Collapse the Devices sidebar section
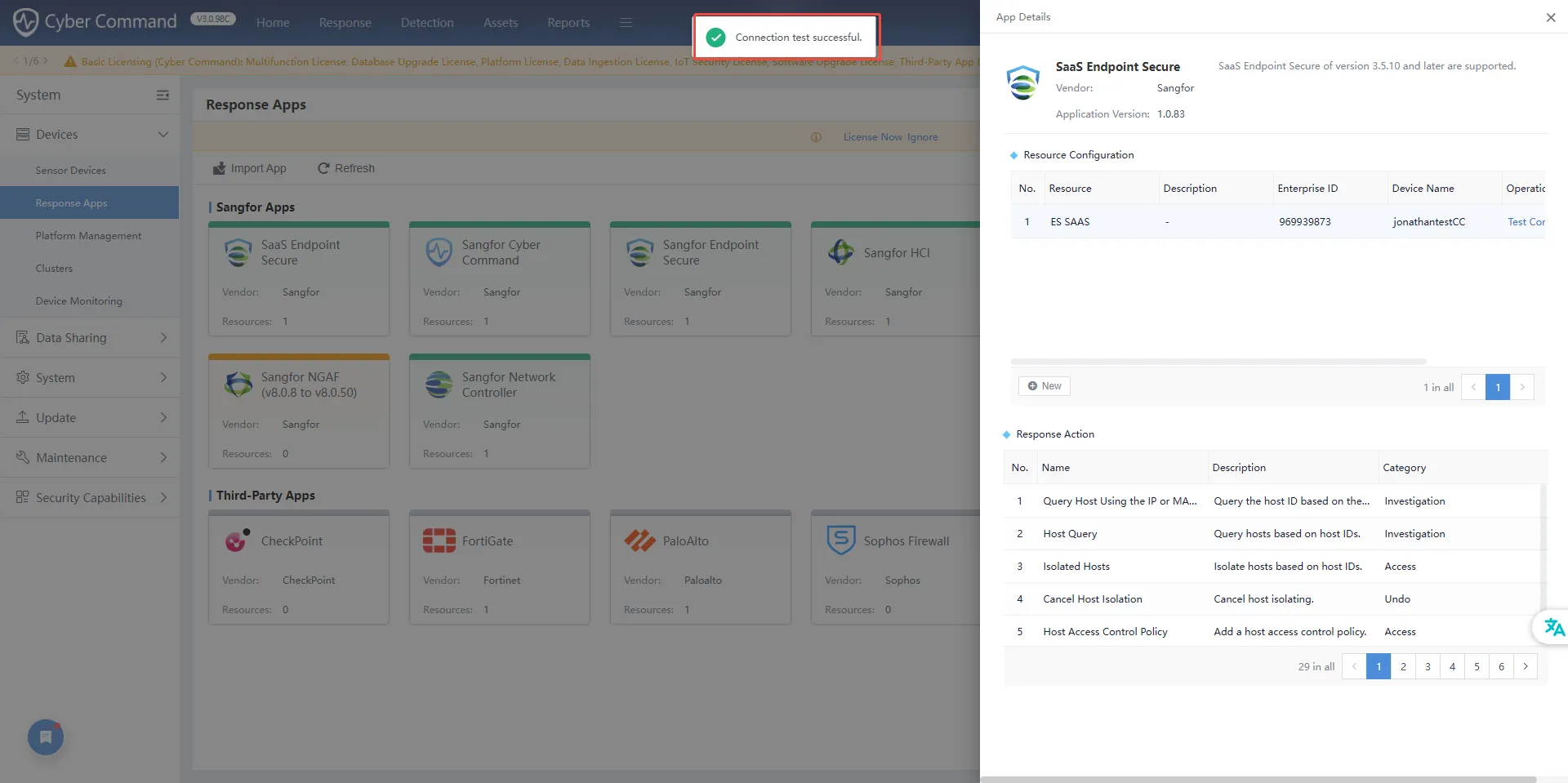The height and width of the screenshot is (783, 1568). coord(163,135)
